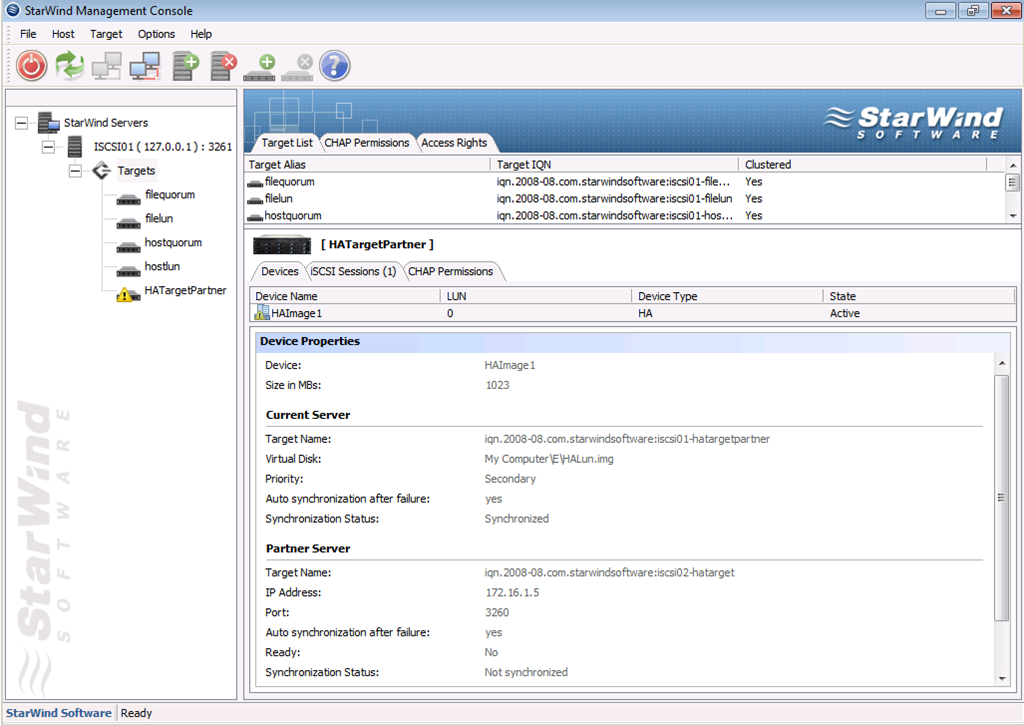This screenshot has width=1024, height=726.
Task: Click the HAImage1 device icon
Action: pyautogui.click(x=261, y=313)
